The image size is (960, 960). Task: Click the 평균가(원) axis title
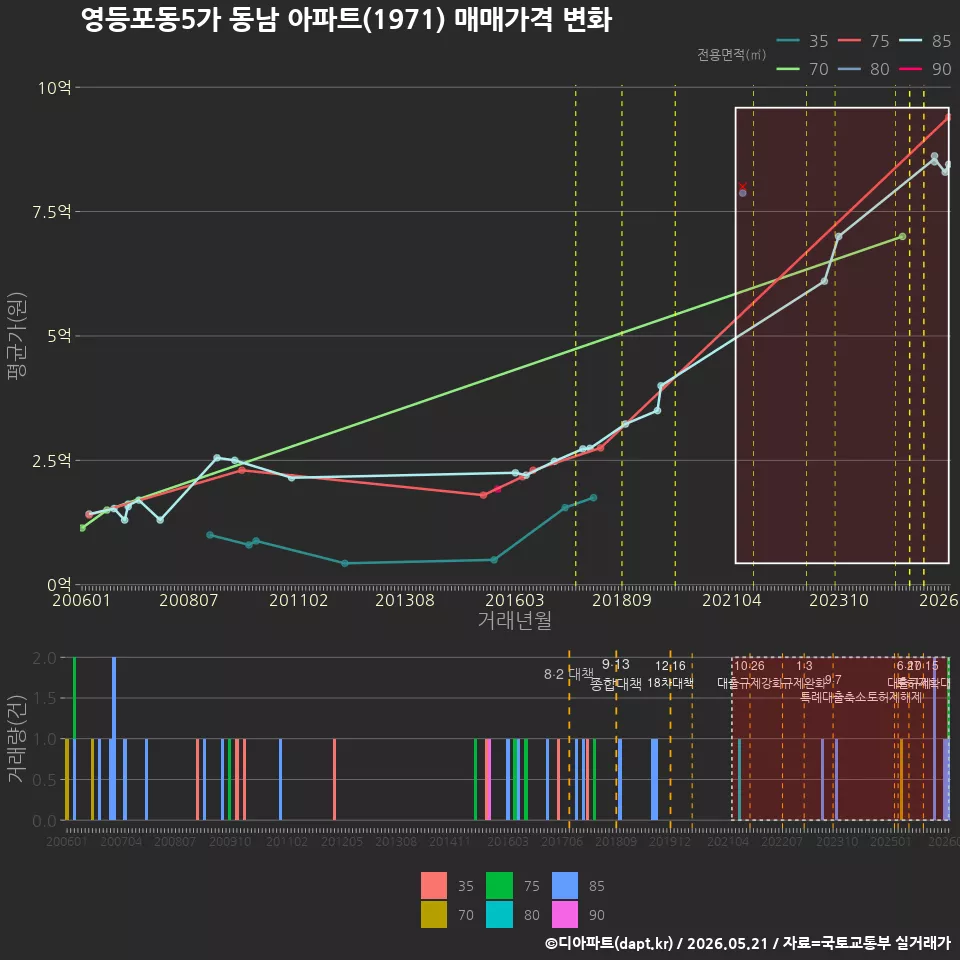tap(17, 336)
